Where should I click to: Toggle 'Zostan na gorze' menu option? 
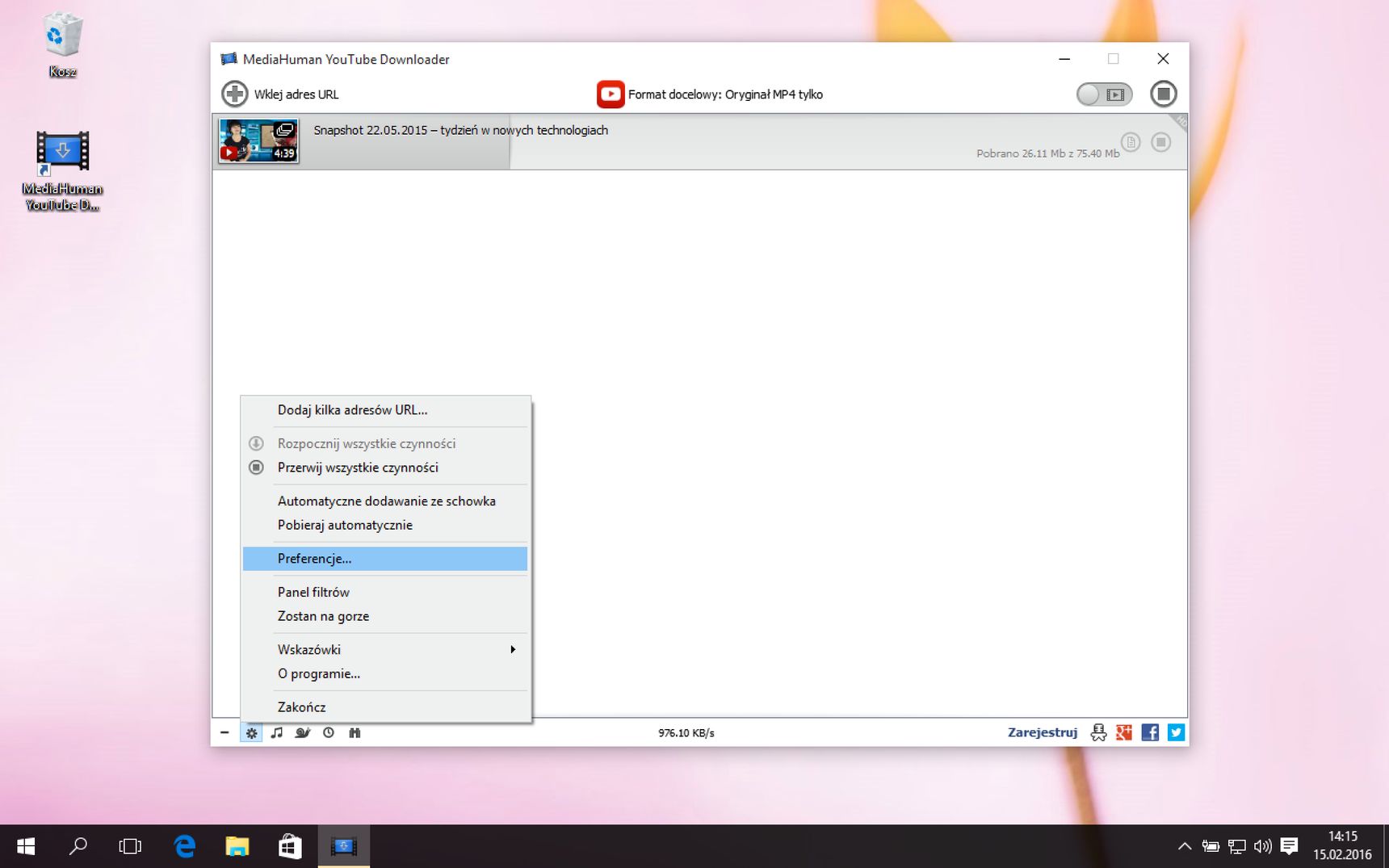pyautogui.click(x=385, y=616)
